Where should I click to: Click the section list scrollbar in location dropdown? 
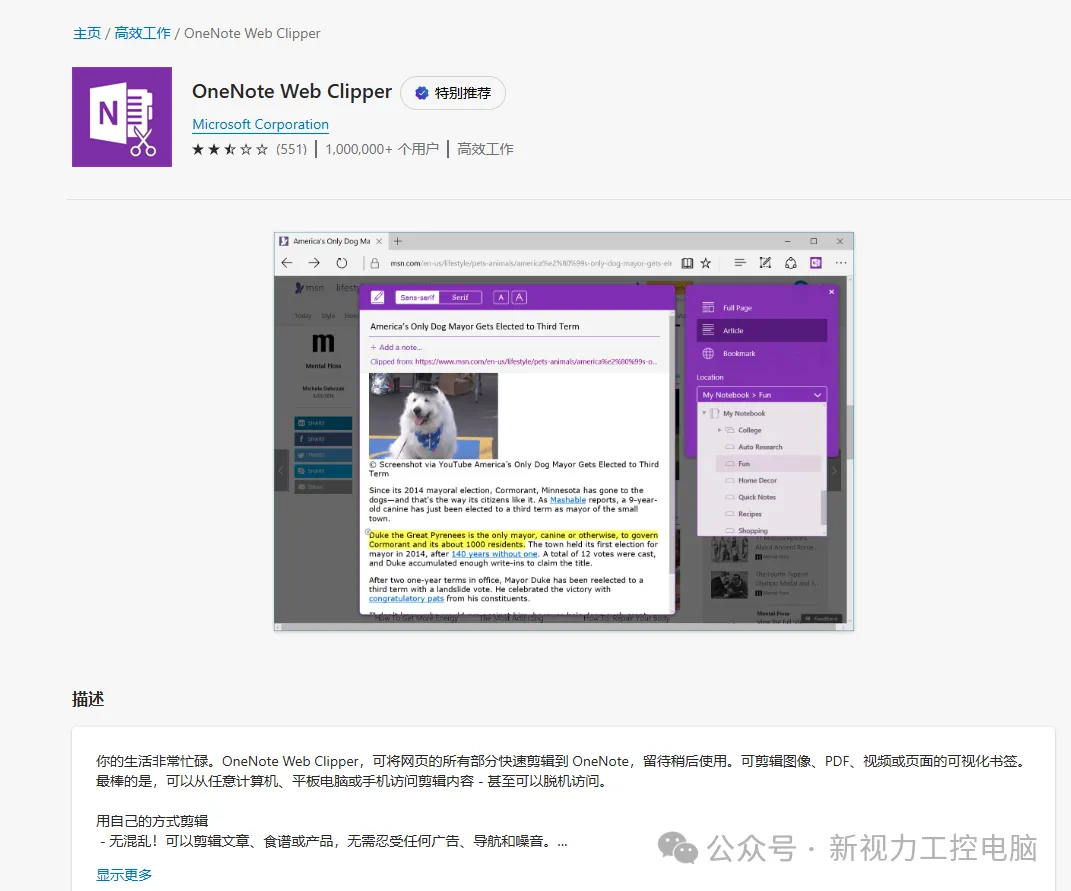click(824, 507)
